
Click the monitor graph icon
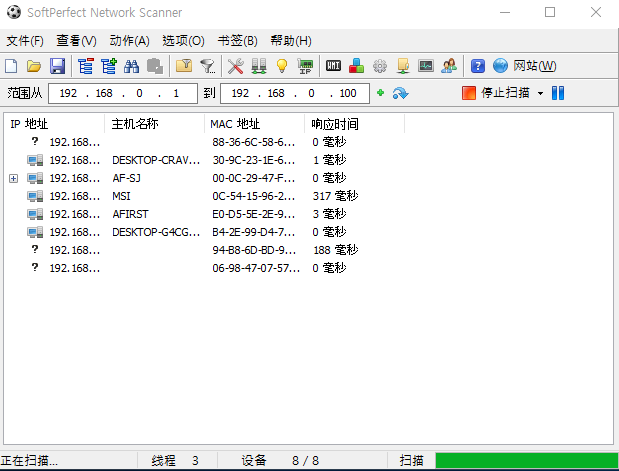426,66
